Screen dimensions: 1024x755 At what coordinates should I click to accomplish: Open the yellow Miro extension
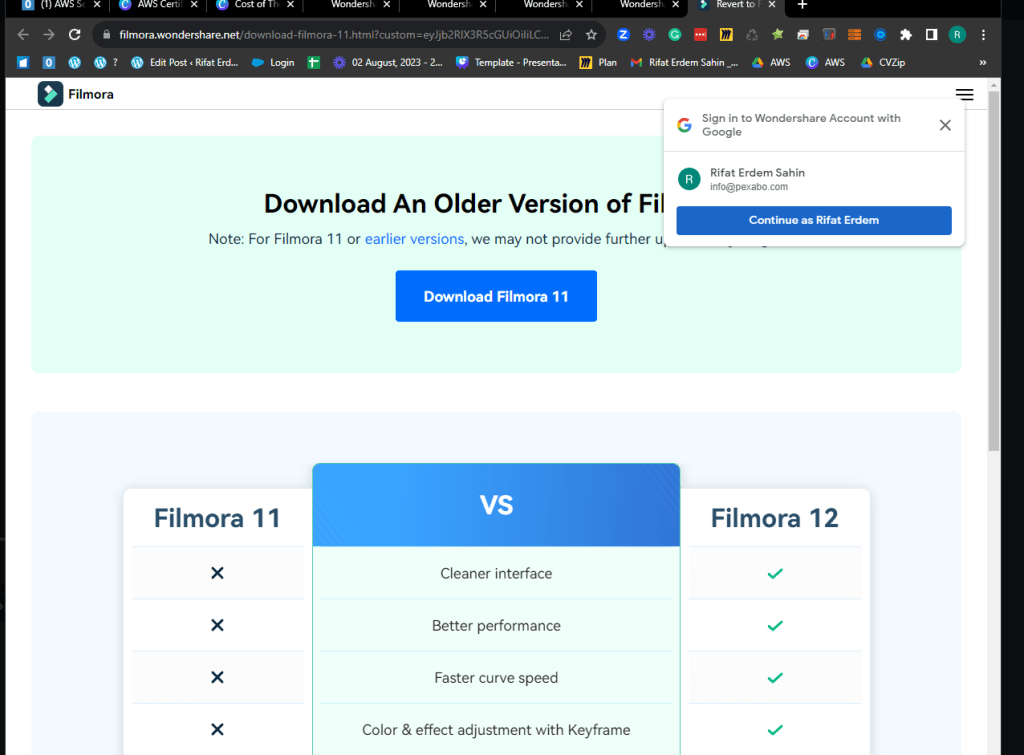pos(726,35)
